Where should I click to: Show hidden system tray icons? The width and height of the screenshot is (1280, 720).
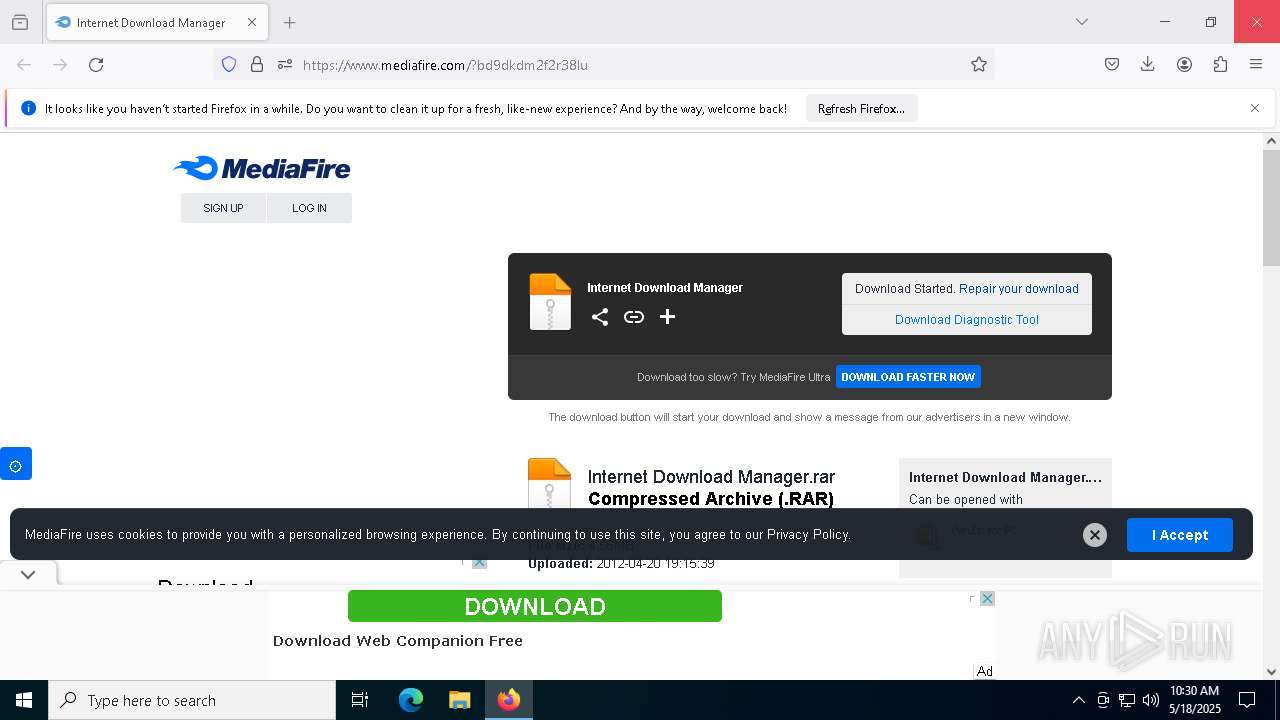point(1078,700)
